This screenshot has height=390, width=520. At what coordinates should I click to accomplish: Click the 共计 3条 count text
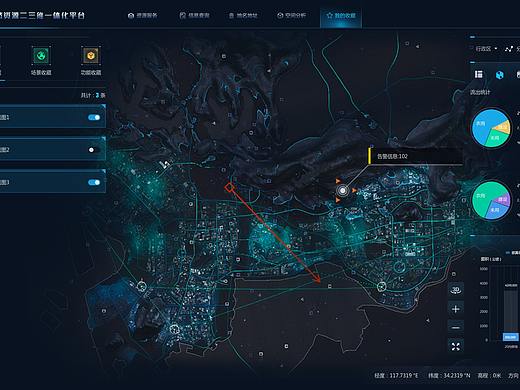click(x=93, y=95)
